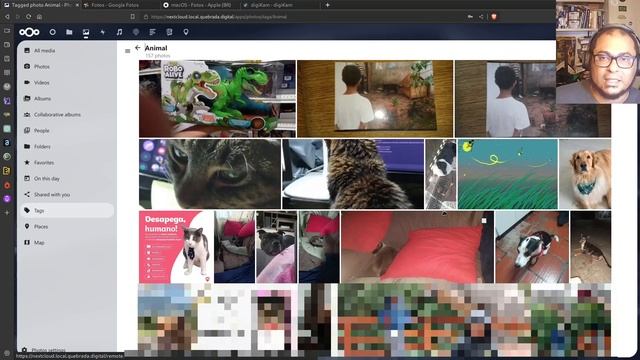Click the browser forward arrow
This screenshot has width=640, height=360.
[18, 17]
